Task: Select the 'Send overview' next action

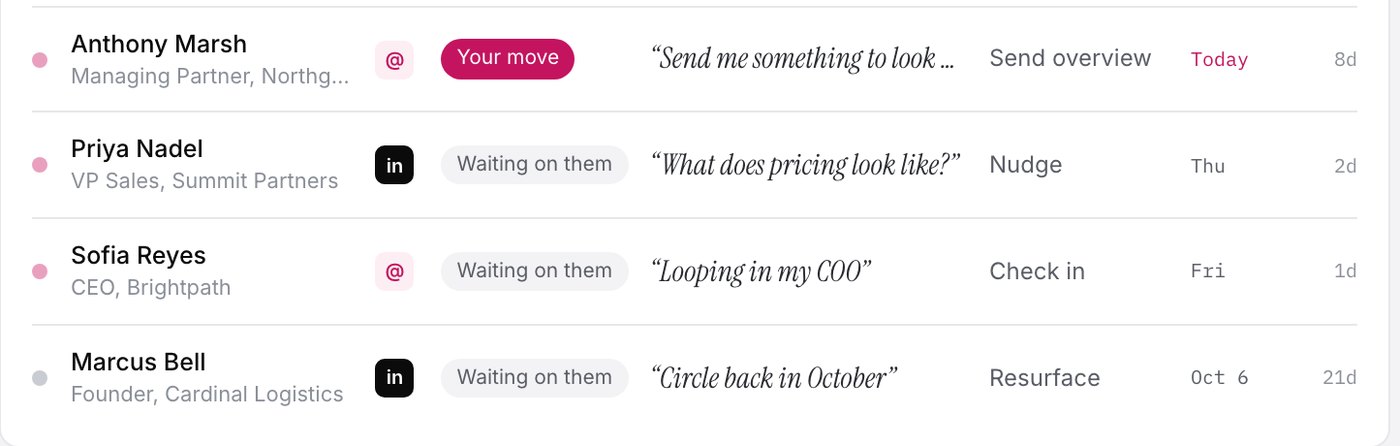Action: [x=1070, y=59]
